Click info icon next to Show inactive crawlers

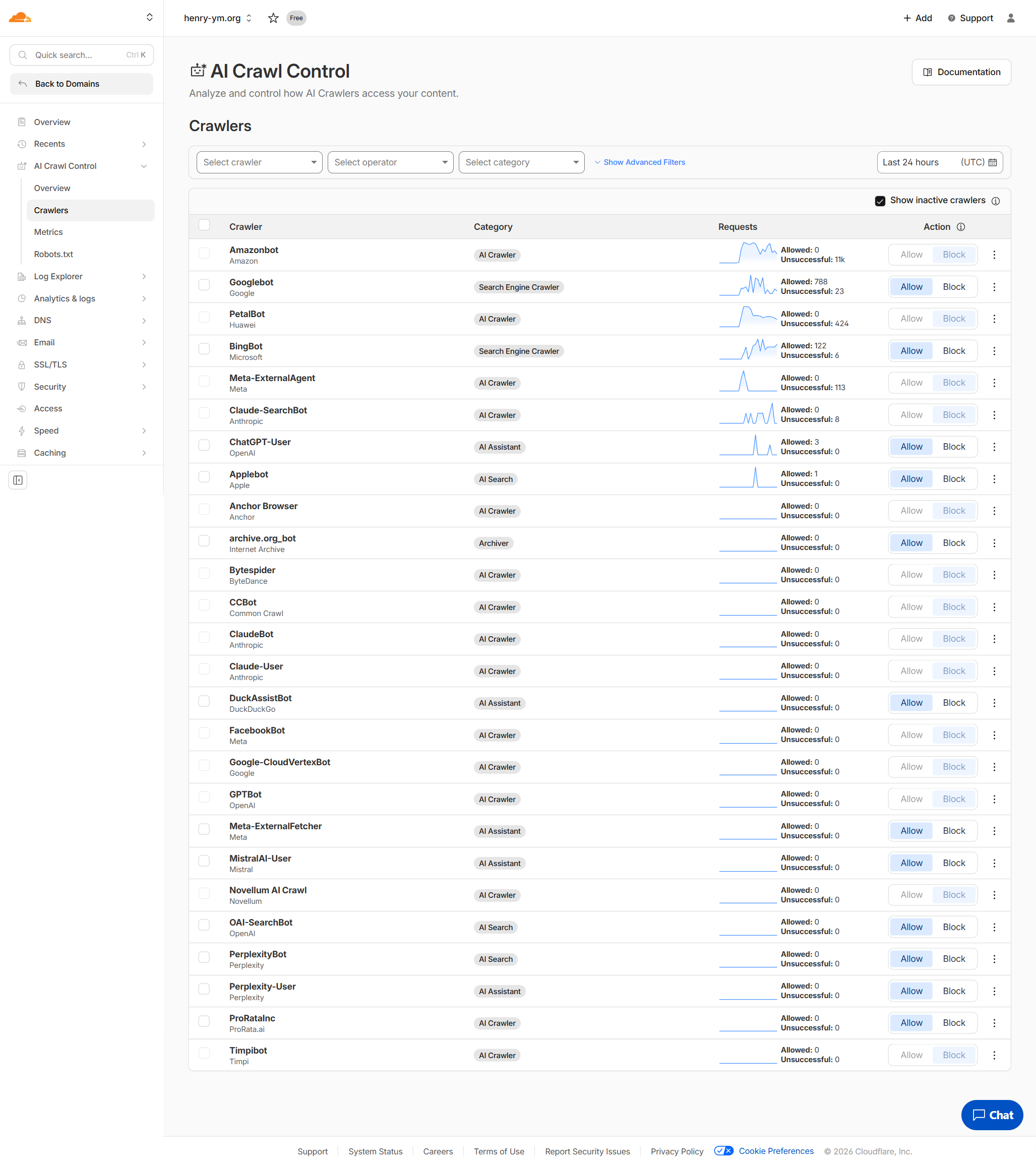click(x=996, y=201)
